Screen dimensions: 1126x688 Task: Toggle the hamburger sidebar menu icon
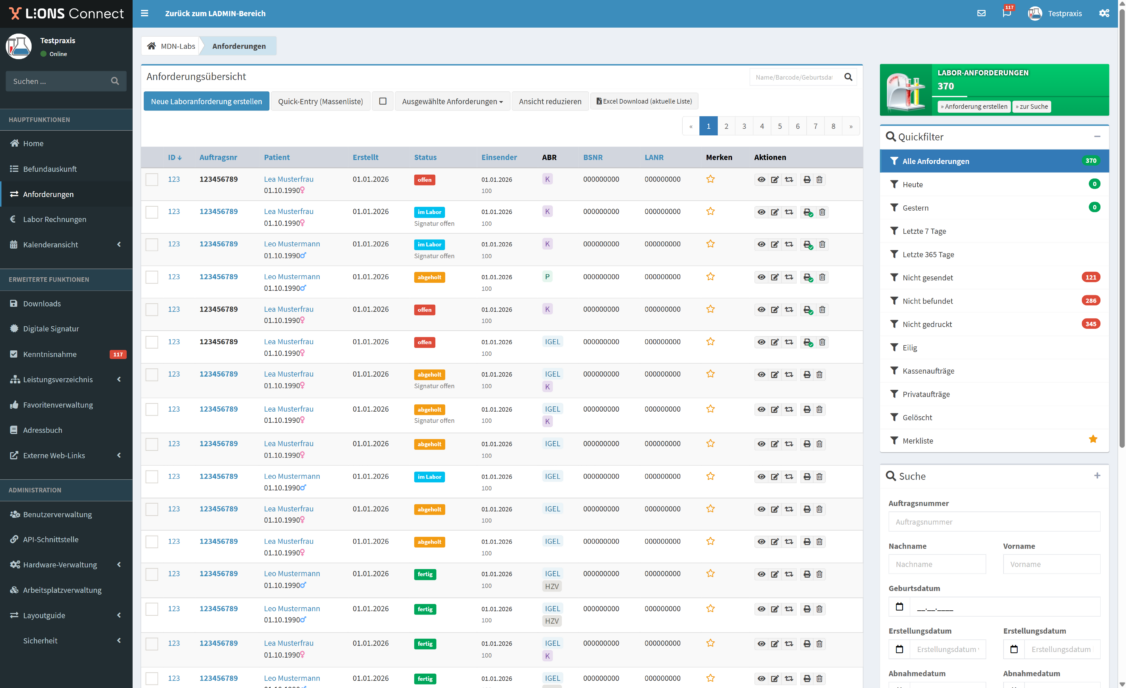144,13
